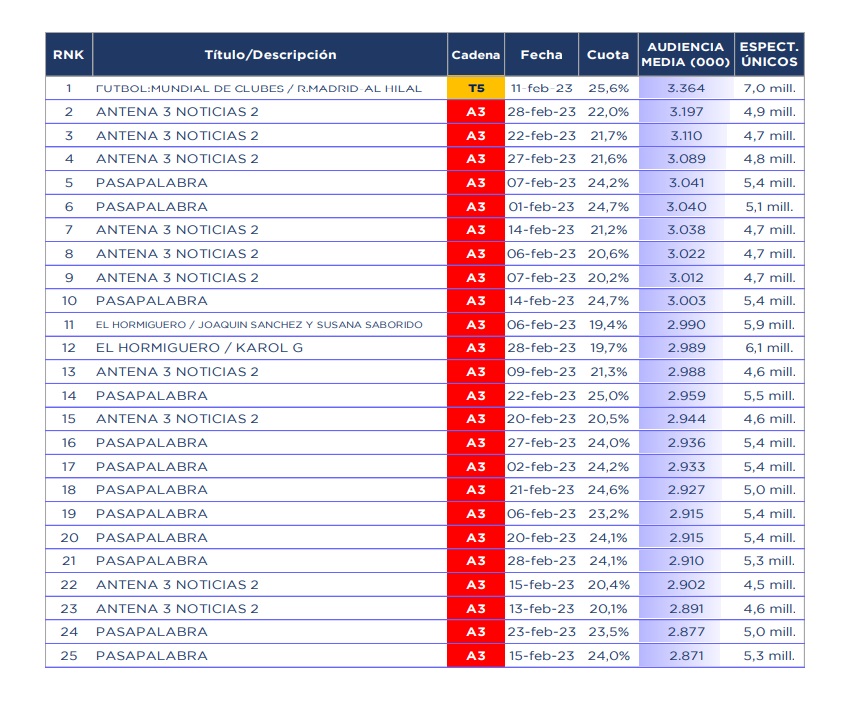Click EL HORMIGUERO / JOAQUIN SANCHEZ Y SUSANA SABORIDO
This screenshot has height=724, width=861.
click(259, 325)
